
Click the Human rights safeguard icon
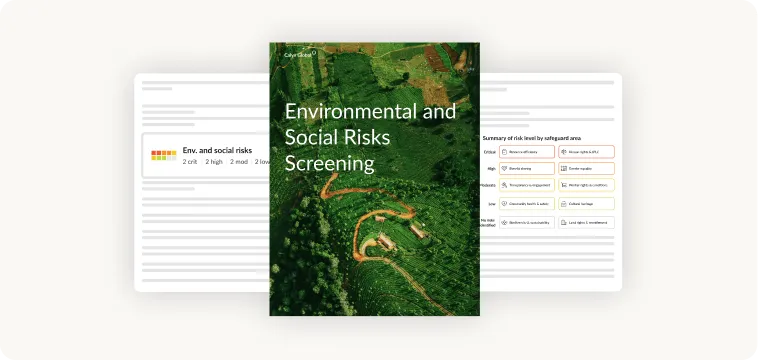click(x=564, y=152)
